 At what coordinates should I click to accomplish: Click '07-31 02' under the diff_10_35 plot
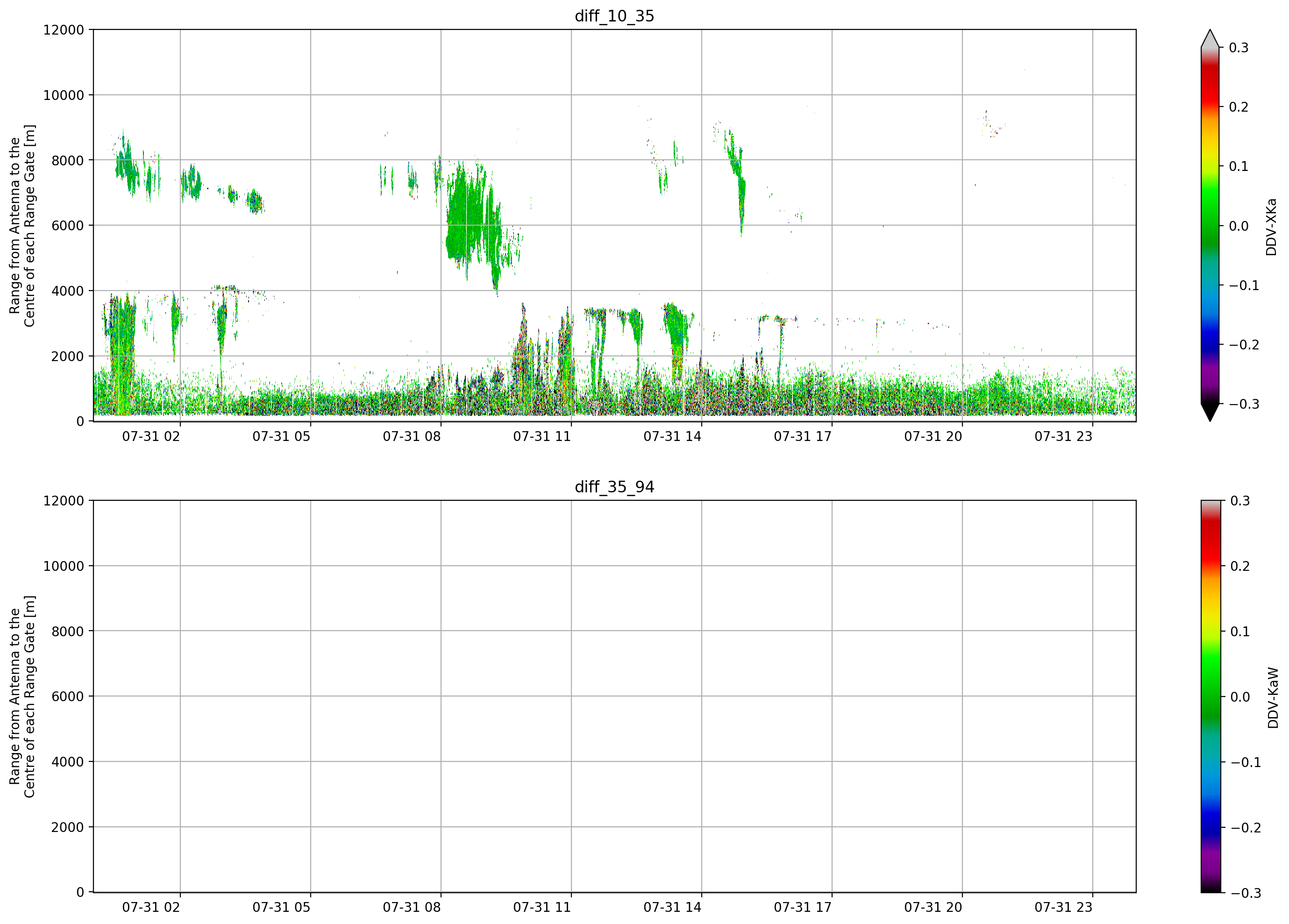(151, 436)
